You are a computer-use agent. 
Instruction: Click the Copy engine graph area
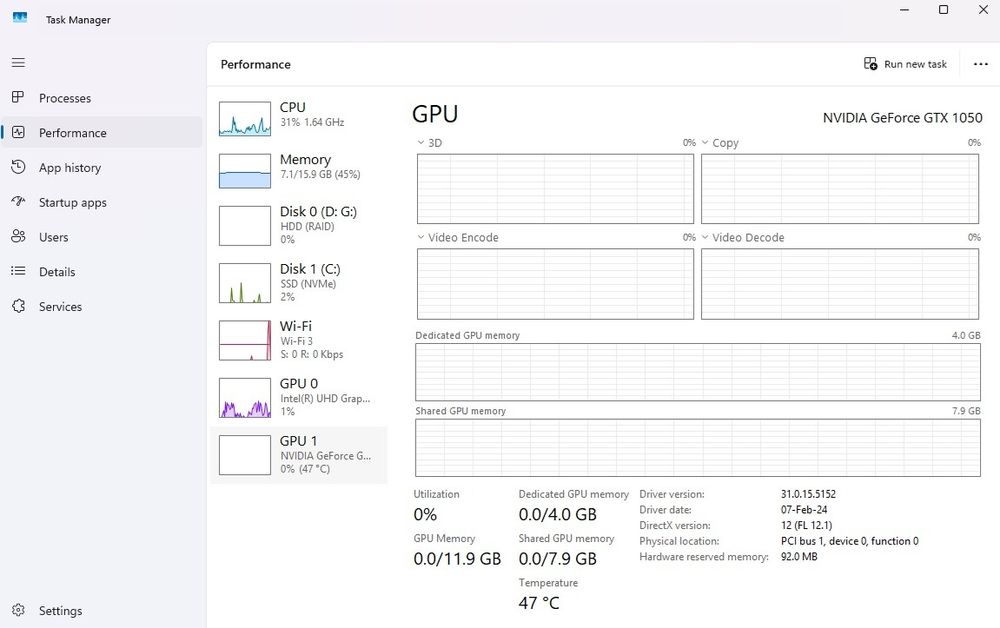click(840, 189)
